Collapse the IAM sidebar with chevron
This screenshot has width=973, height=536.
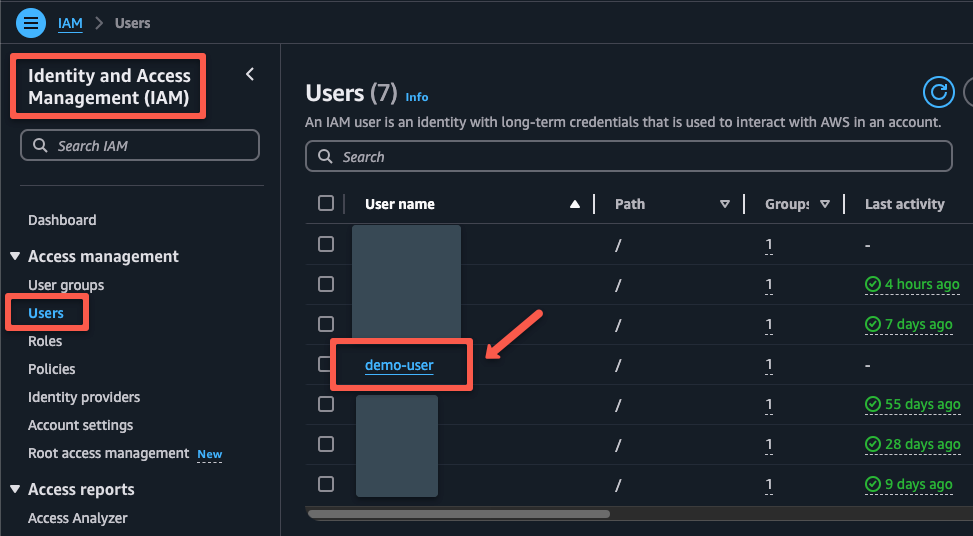point(250,74)
